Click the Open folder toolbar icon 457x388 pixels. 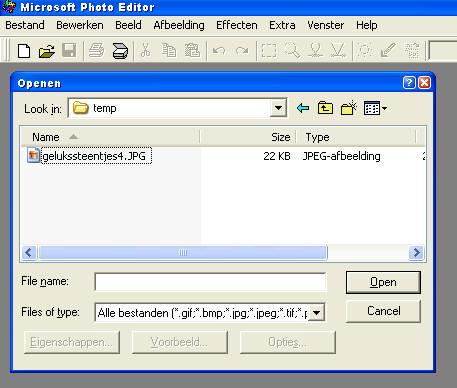(47, 51)
